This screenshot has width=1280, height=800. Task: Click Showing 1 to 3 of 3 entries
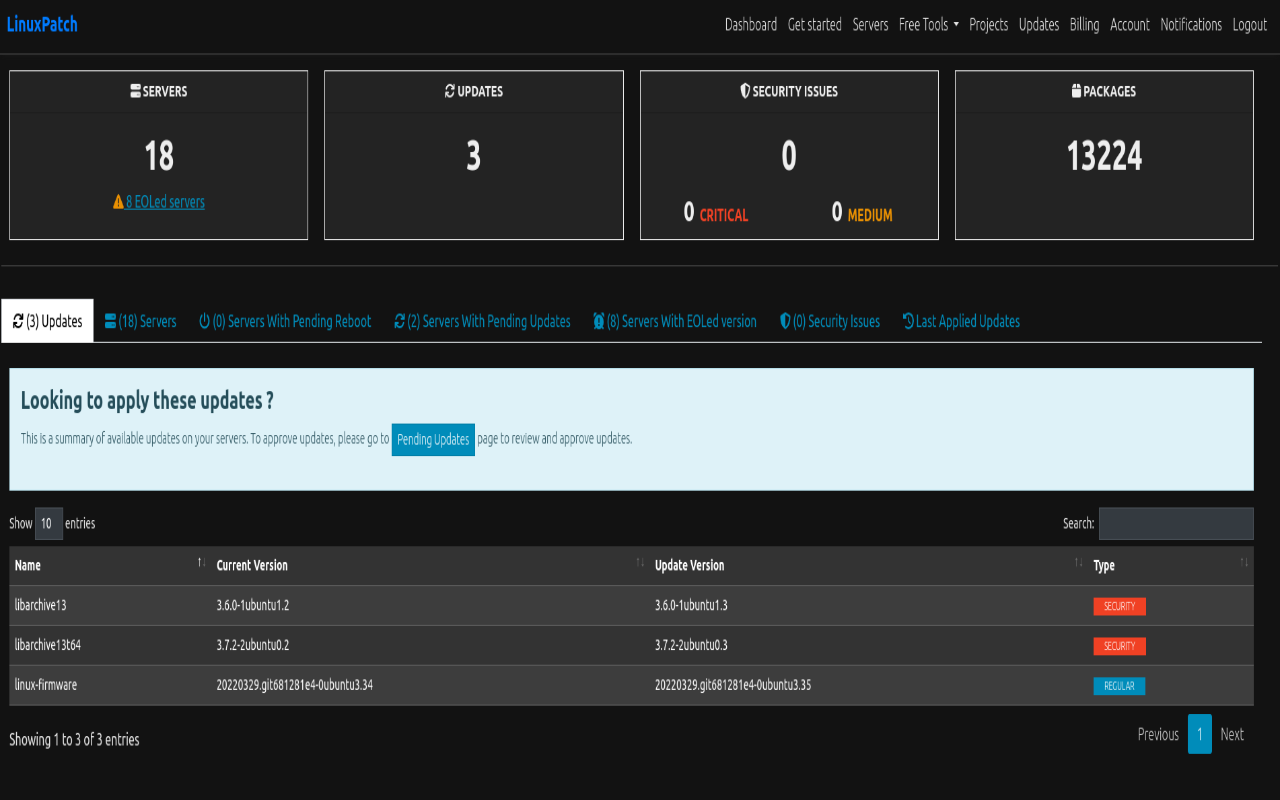point(74,740)
